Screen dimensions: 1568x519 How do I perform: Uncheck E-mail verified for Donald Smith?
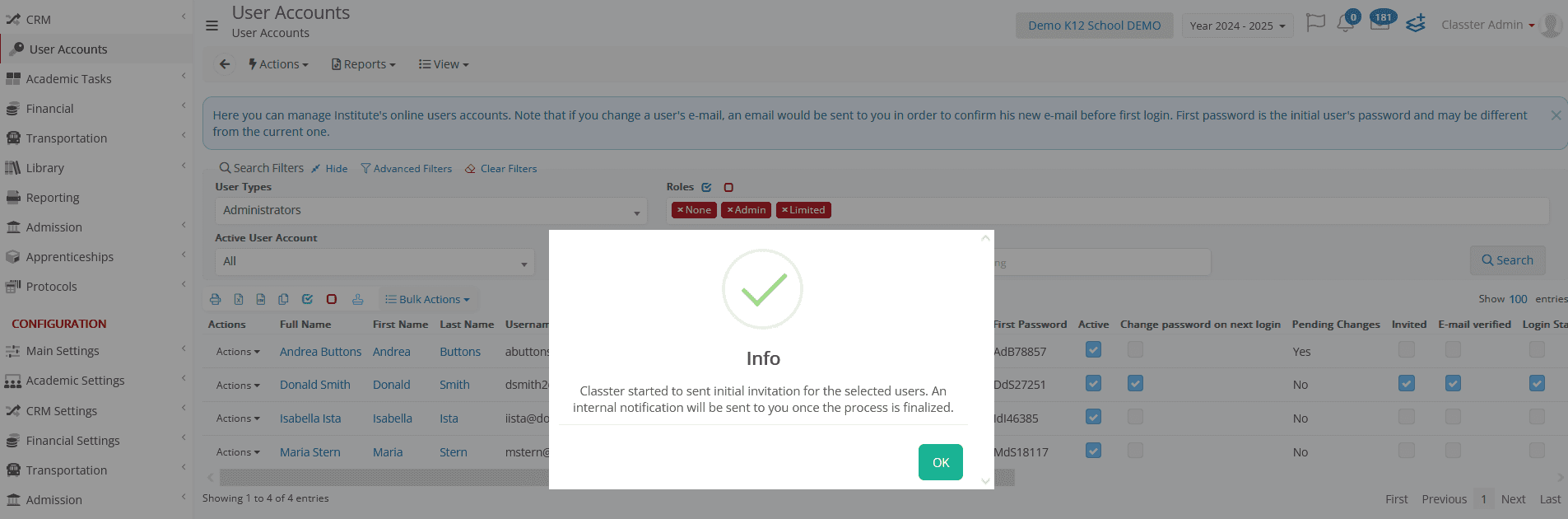[1453, 383]
